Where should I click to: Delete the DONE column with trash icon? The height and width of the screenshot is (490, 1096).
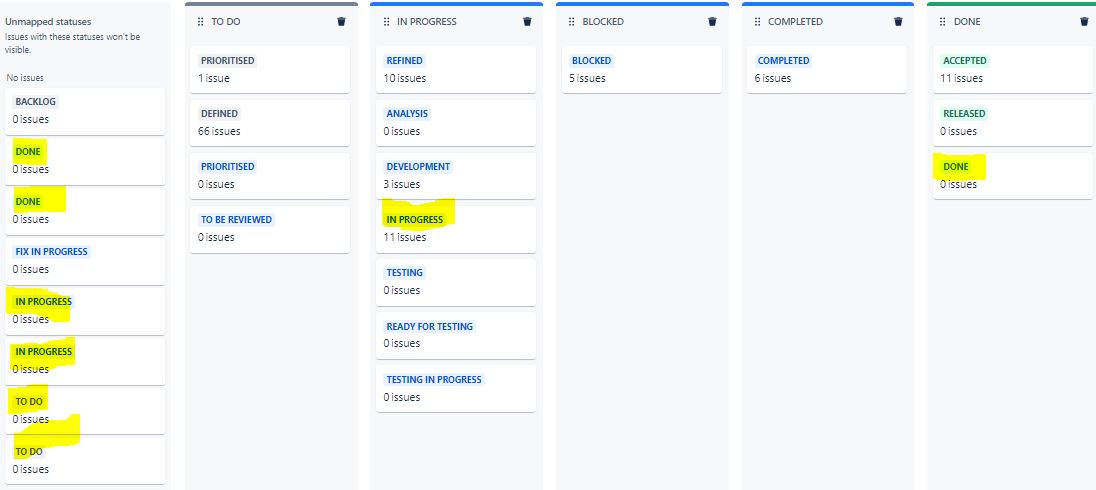pos(1084,22)
